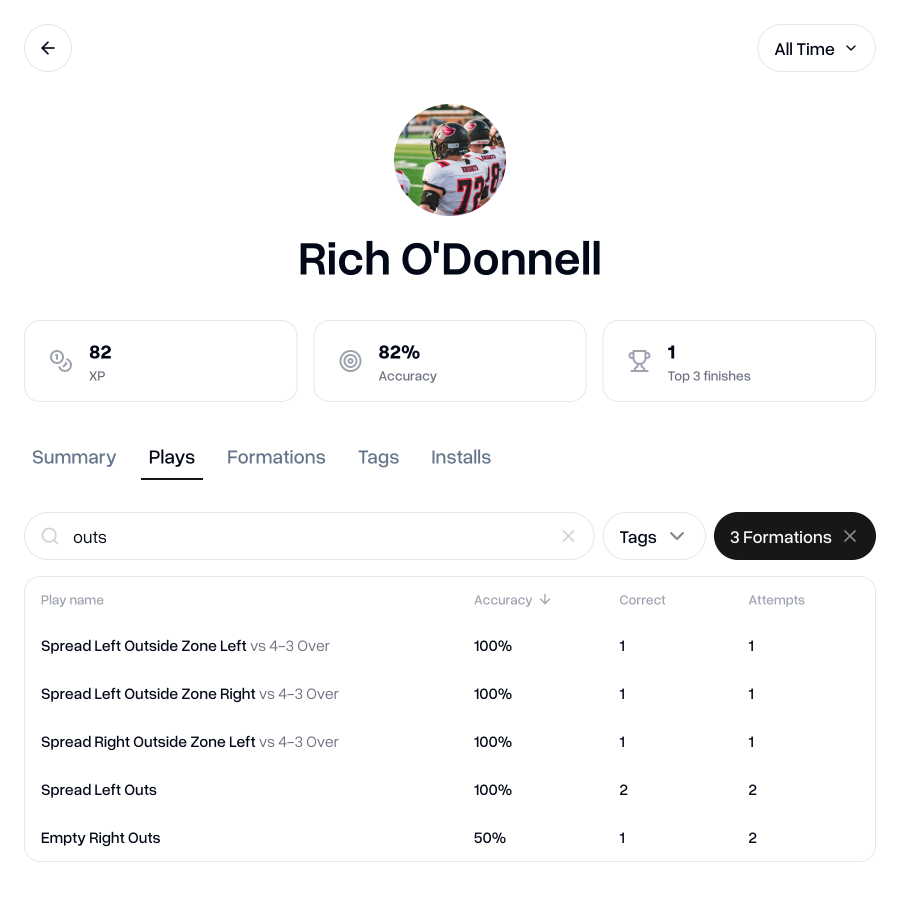Click the XP coins icon
This screenshot has width=900, height=900.
[61, 361]
